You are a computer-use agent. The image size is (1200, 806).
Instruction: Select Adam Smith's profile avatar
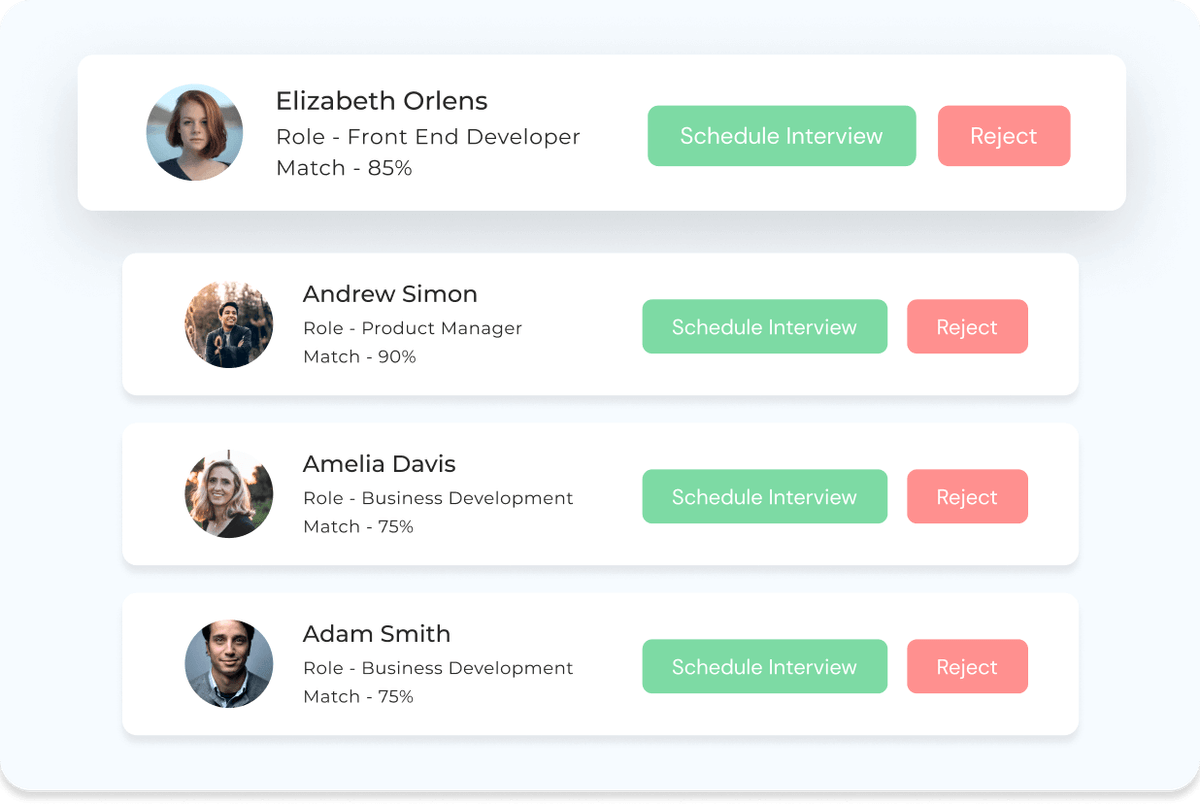pyautogui.click(x=229, y=664)
